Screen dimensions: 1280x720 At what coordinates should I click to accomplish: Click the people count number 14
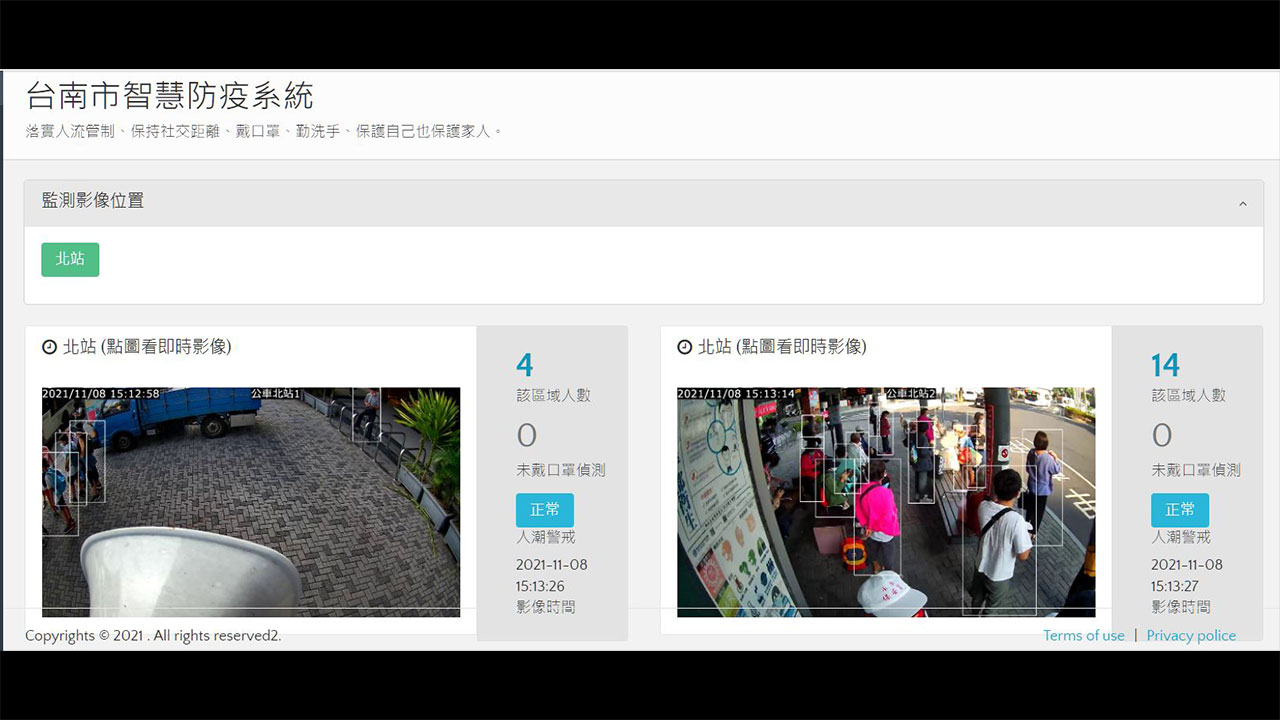[1165, 365]
